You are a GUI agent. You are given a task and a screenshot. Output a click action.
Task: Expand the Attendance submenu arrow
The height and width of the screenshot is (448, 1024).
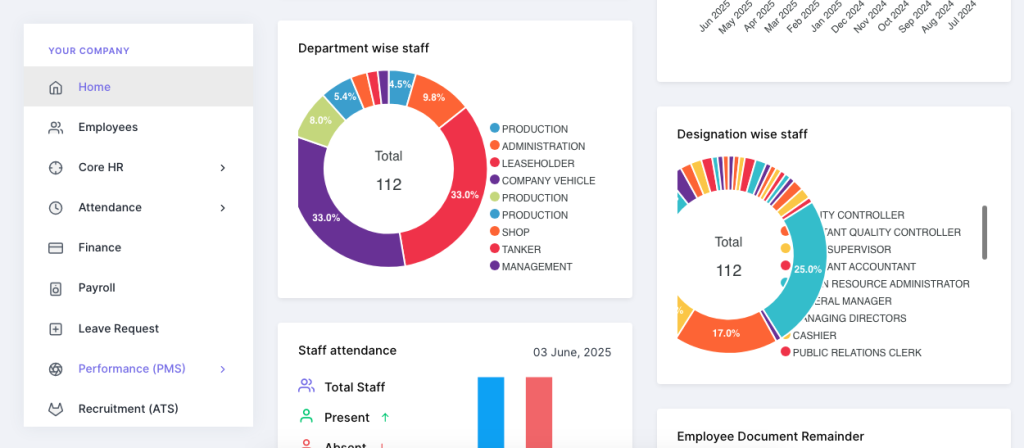pyautogui.click(x=223, y=208)
